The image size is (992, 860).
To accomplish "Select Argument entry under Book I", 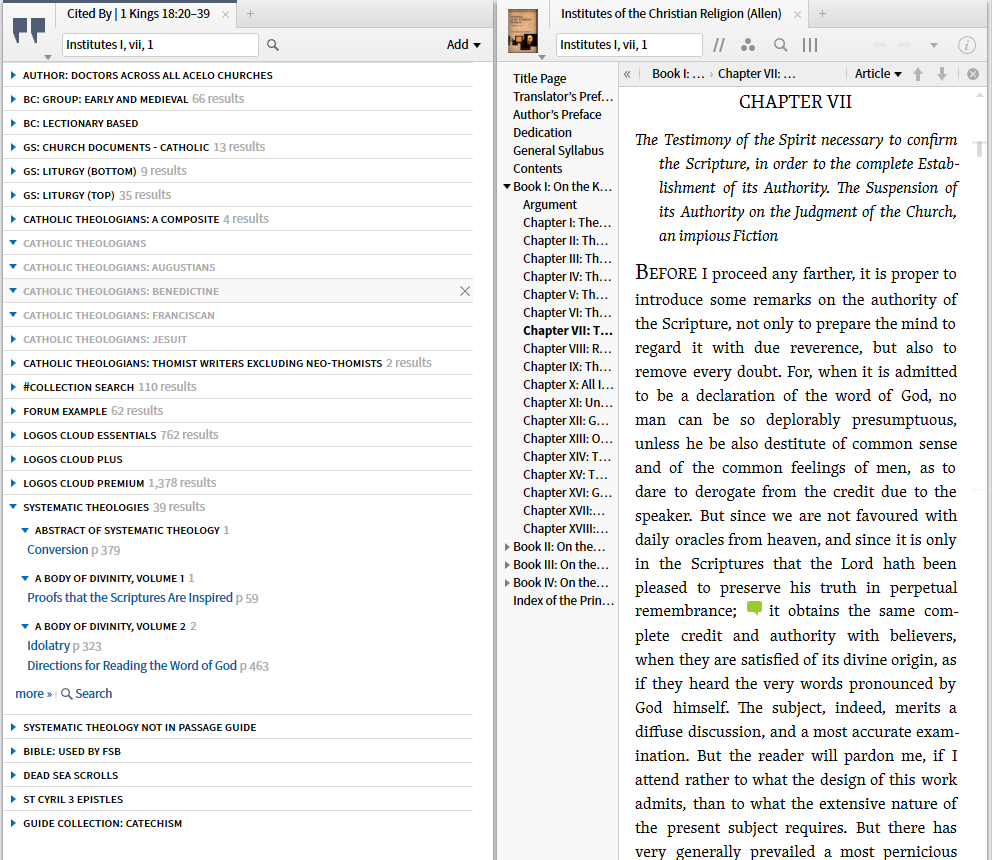I will [550, 205].
